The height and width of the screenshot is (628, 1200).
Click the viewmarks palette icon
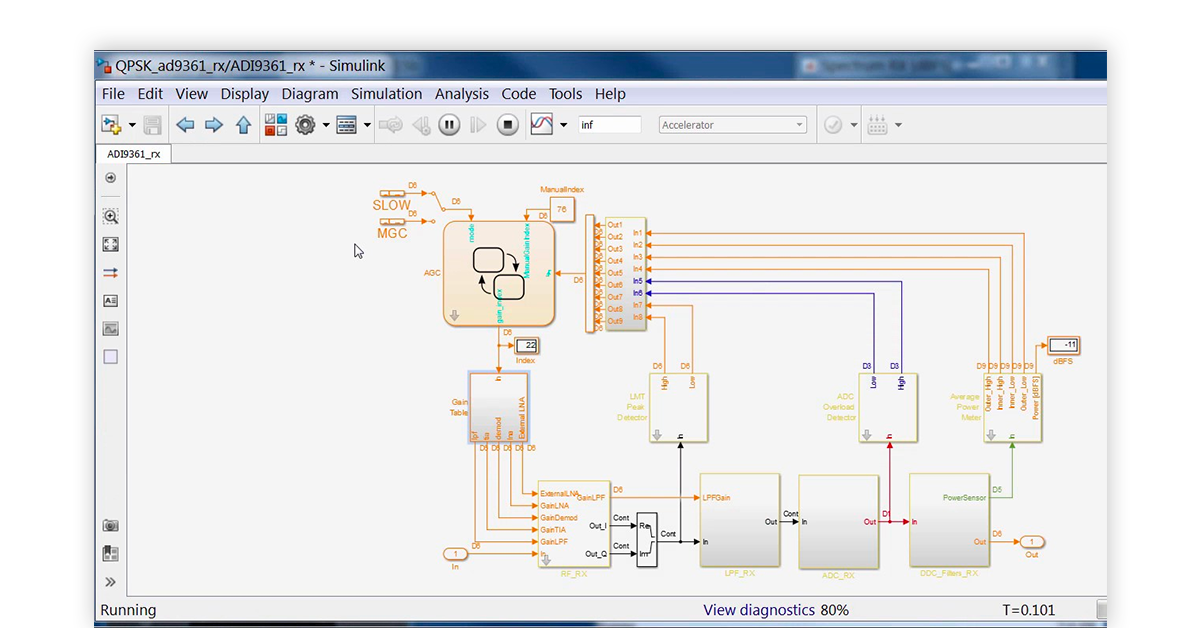coord(111,553)
